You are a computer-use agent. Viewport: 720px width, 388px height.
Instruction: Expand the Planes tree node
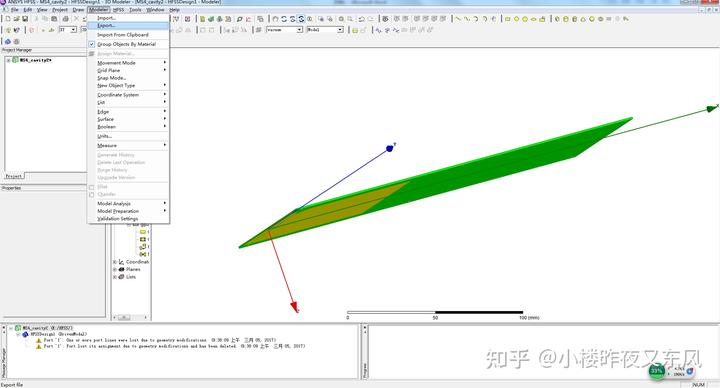[115, 270]
